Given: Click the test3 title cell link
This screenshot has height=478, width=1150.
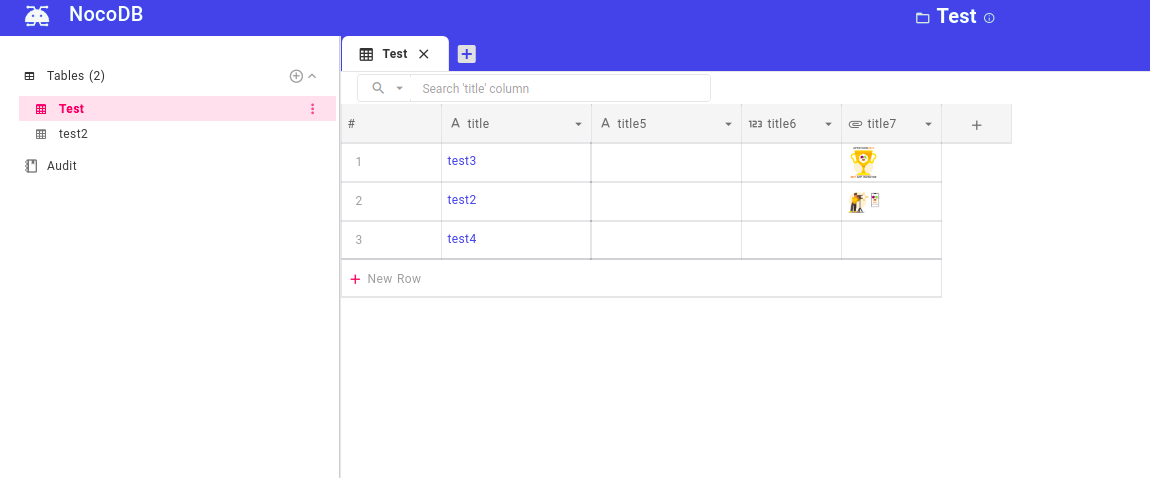Looking at the screenshot, I should pyautogui.click(x=461, y=161).
